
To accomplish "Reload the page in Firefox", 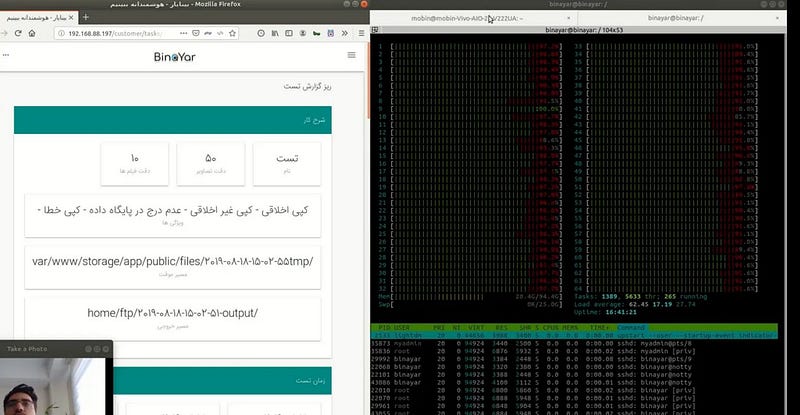I will click(18, 33).
